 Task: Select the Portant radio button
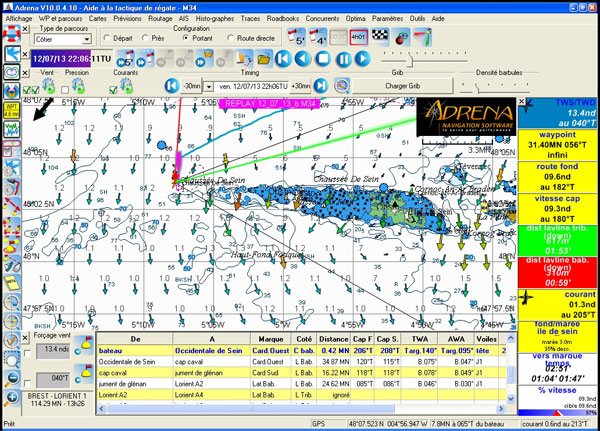point(186,38)
